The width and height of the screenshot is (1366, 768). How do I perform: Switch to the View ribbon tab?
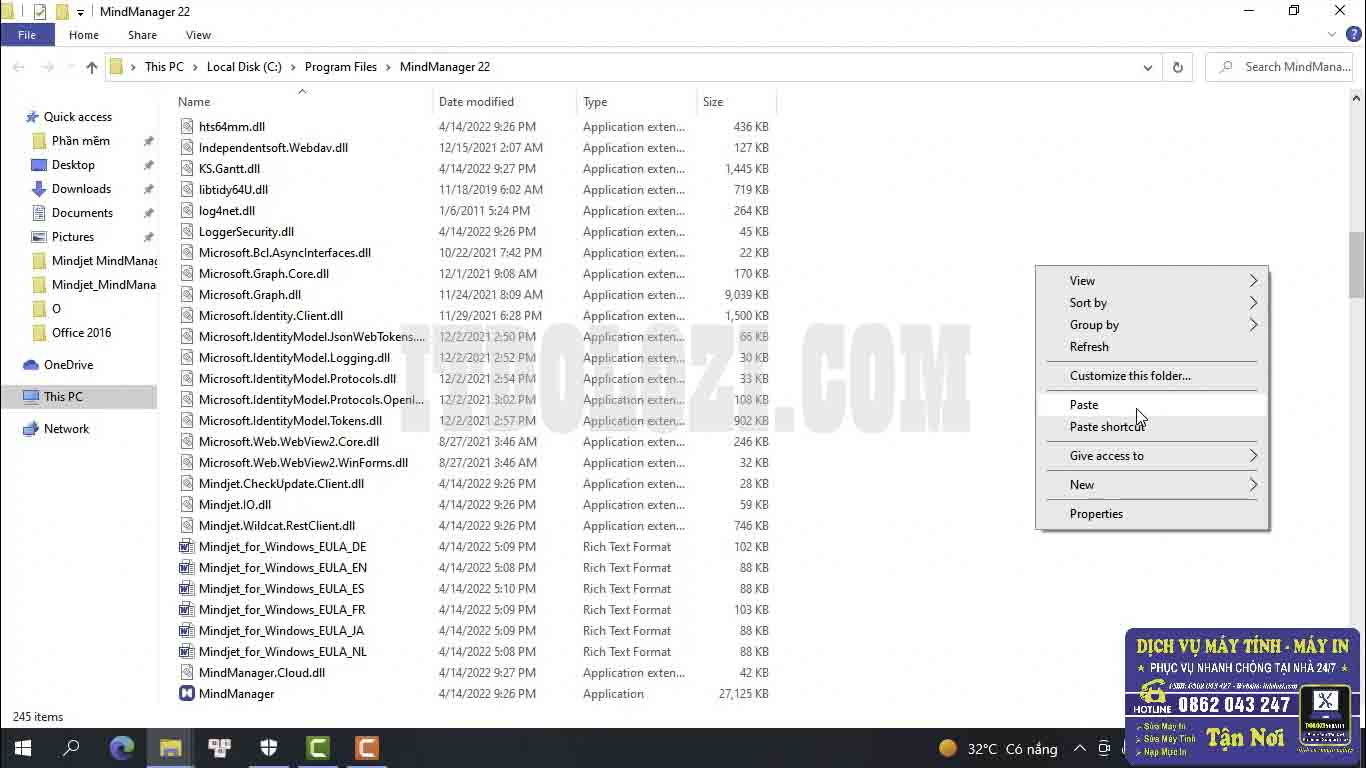(198, 34)
